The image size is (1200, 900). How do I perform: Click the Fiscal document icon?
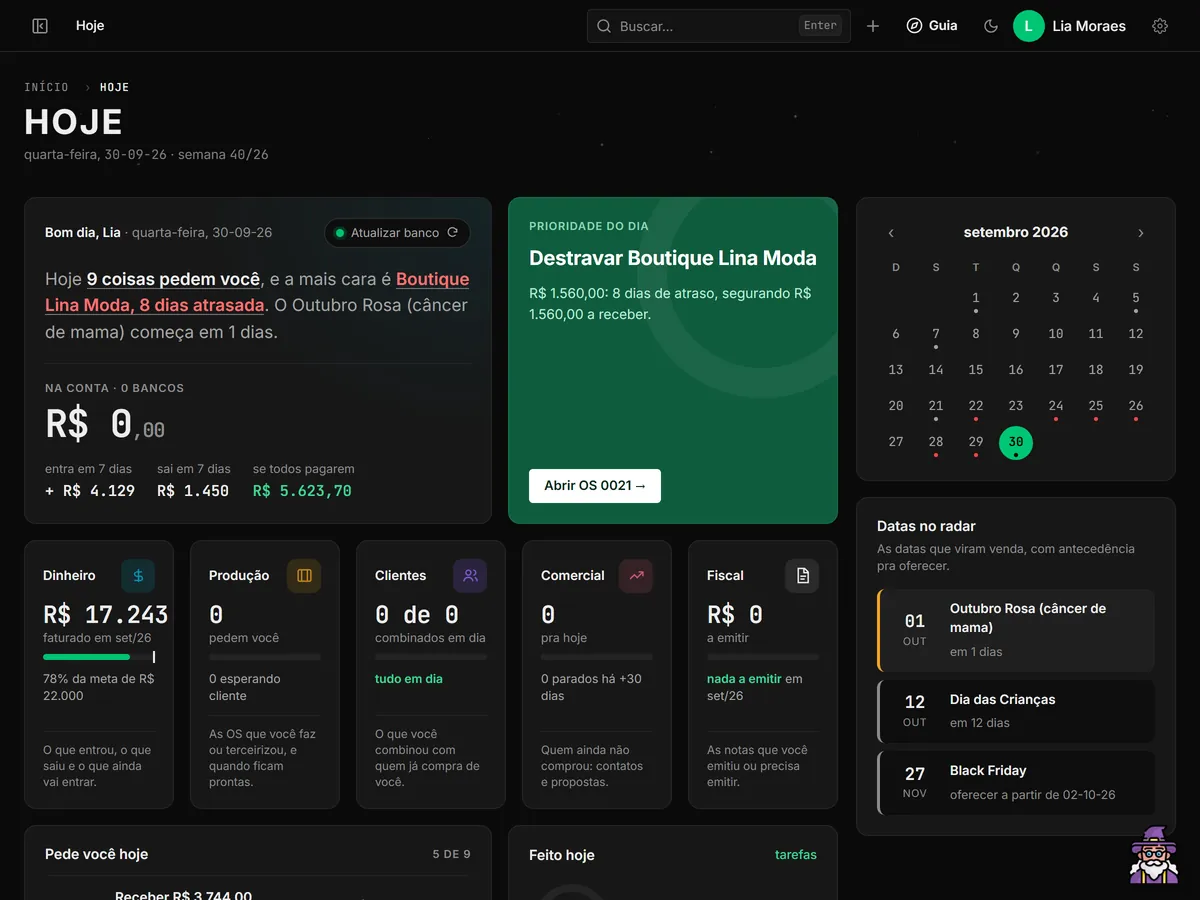coord(802,576)
